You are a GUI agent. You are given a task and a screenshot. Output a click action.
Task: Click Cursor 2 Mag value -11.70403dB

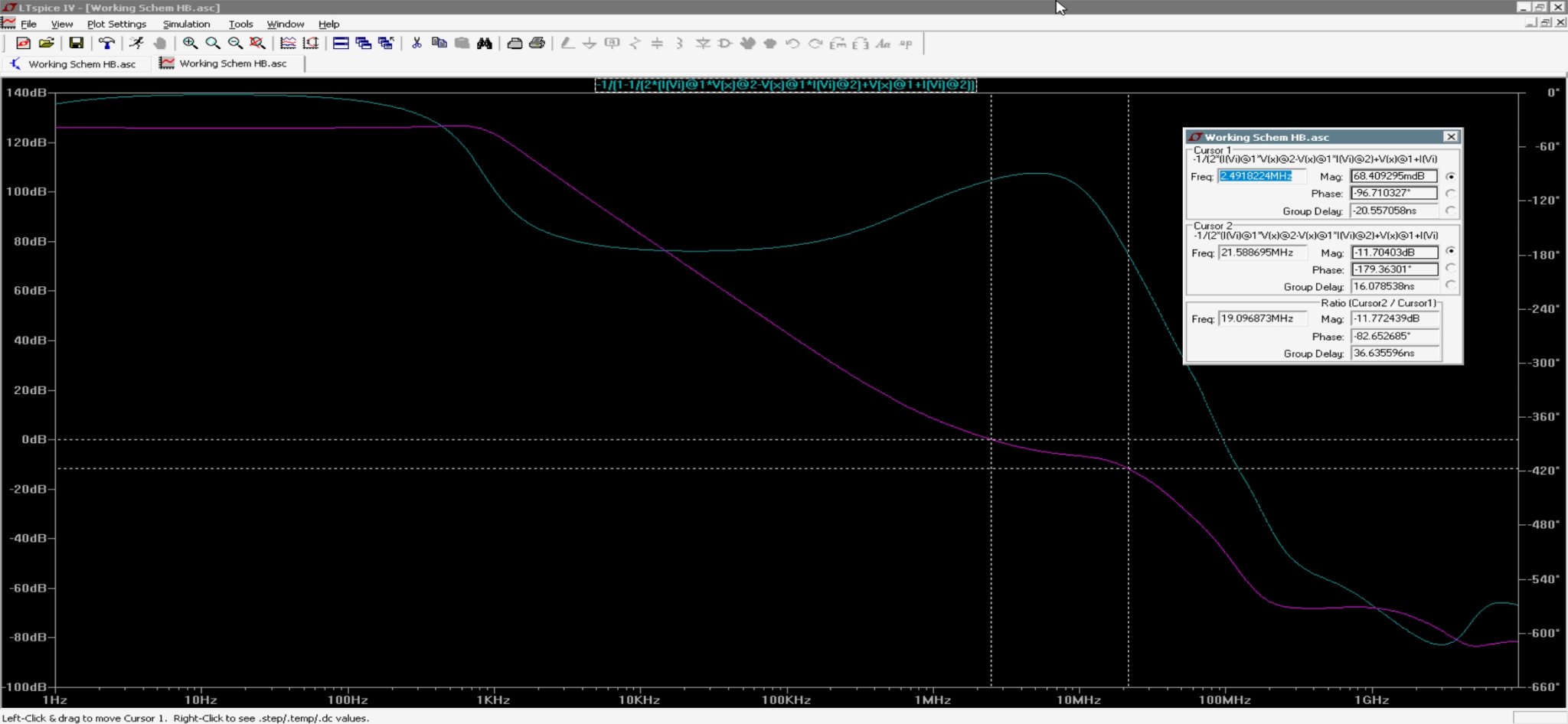click(1394, 253)
